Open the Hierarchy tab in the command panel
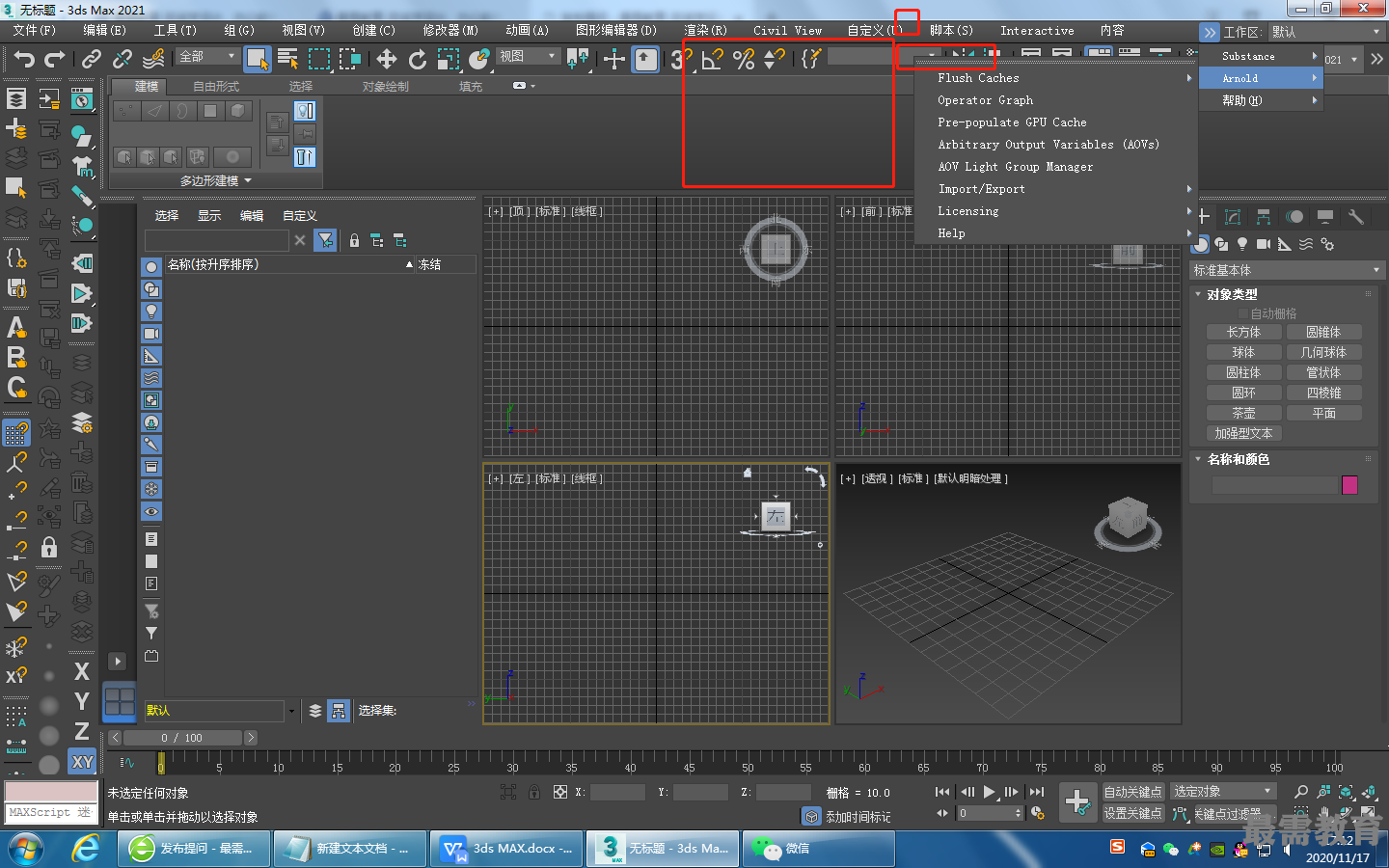1389x868 pixels. (1263, 217)
